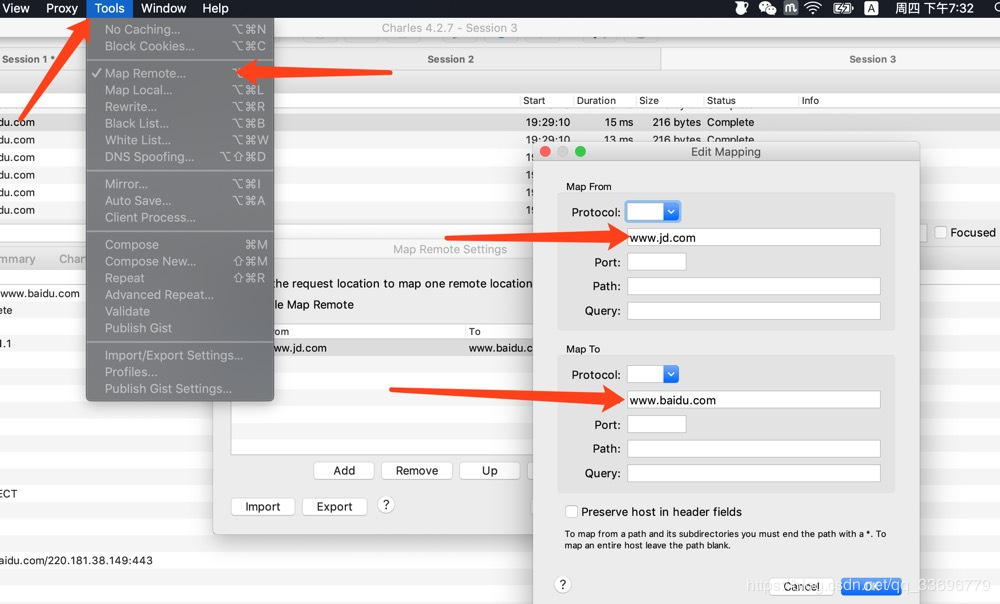Click the Map To Port field
The height and width of the screenshot is (604, 1000).
click(x=657, y=425)
